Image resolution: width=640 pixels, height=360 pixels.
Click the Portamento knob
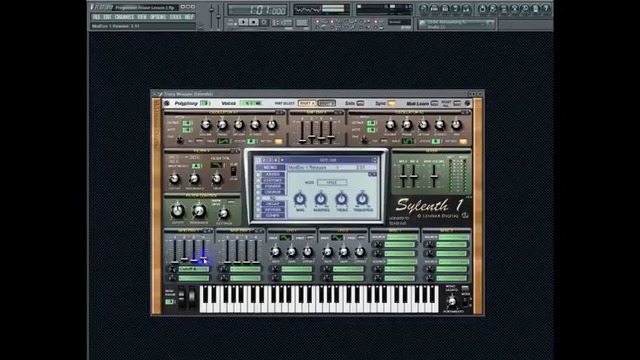[x=451, y=302]
